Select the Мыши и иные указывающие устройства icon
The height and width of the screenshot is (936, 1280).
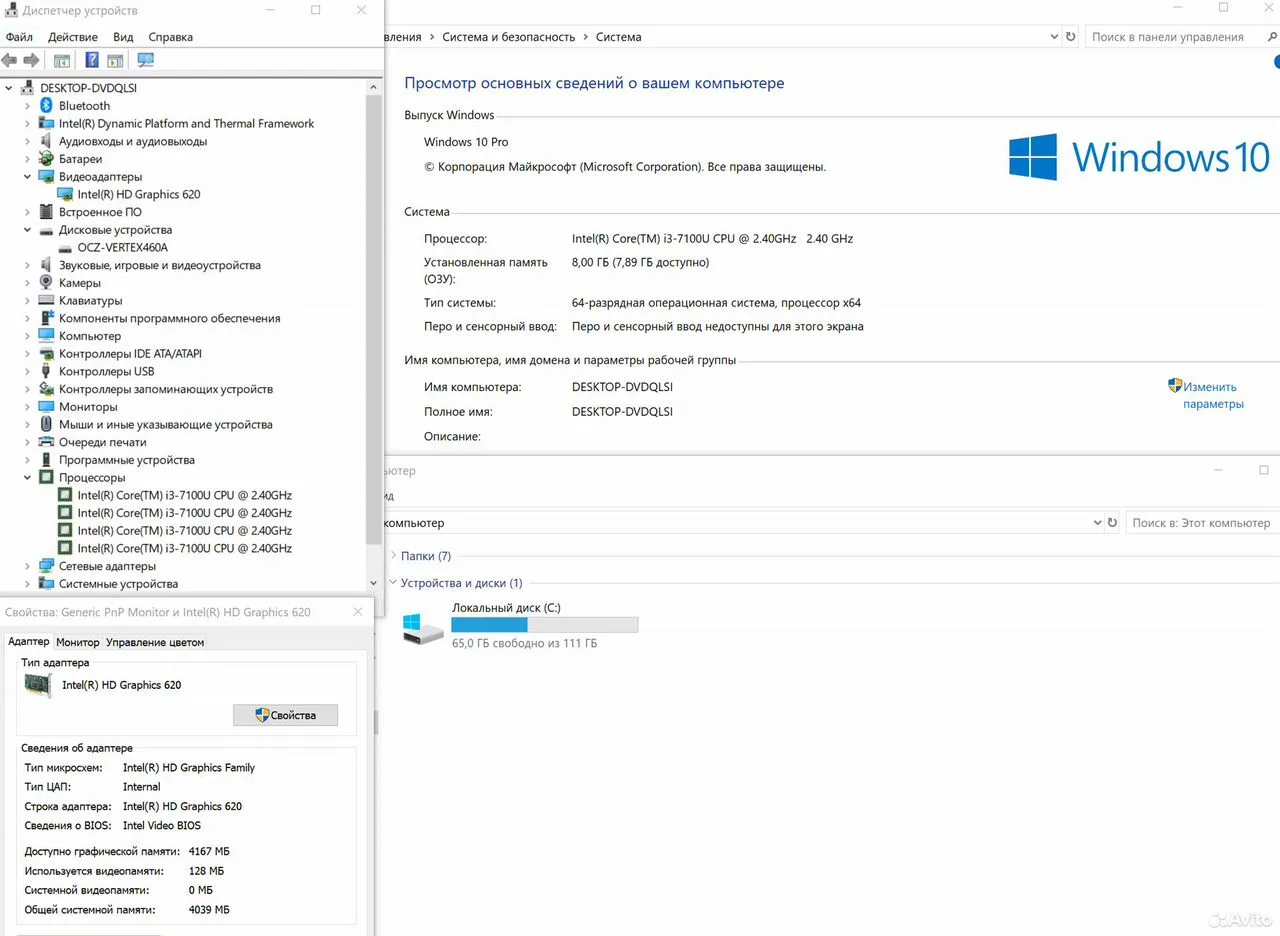click(46, 424)
